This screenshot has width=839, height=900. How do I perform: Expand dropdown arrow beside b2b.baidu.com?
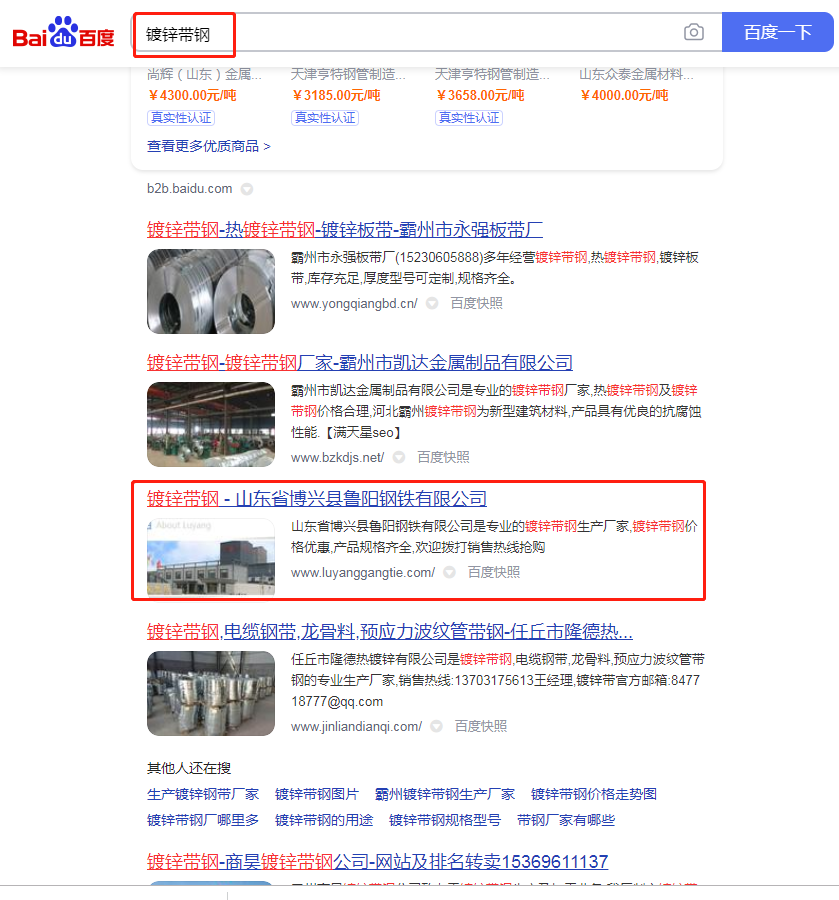pos(247,189)
